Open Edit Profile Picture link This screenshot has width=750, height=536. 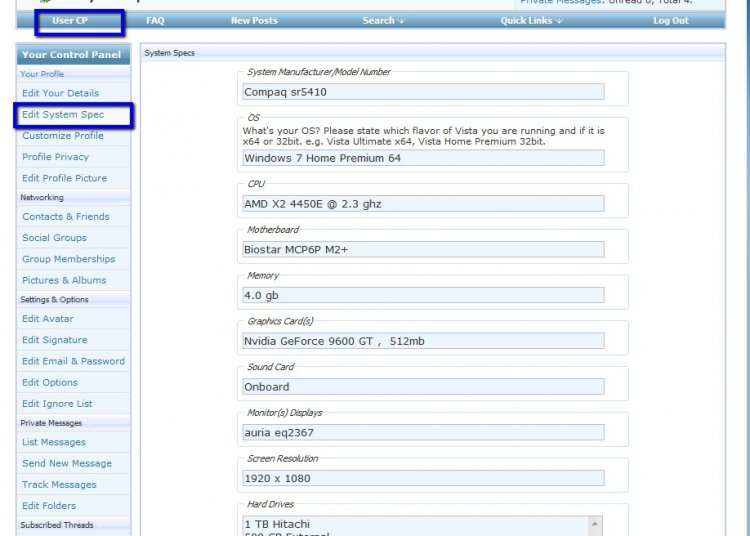65,178
